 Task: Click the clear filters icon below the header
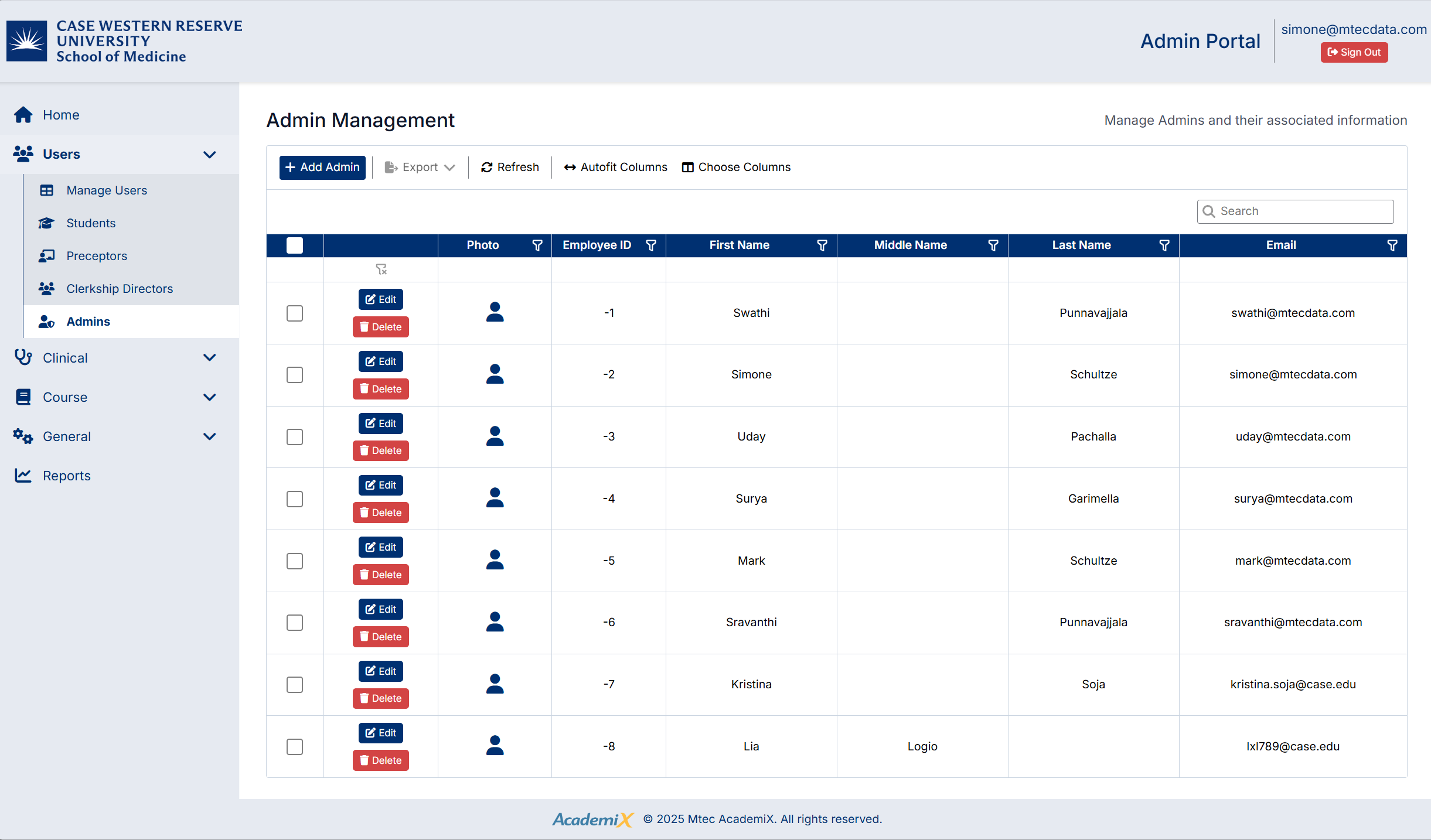[x=381, y=269]
